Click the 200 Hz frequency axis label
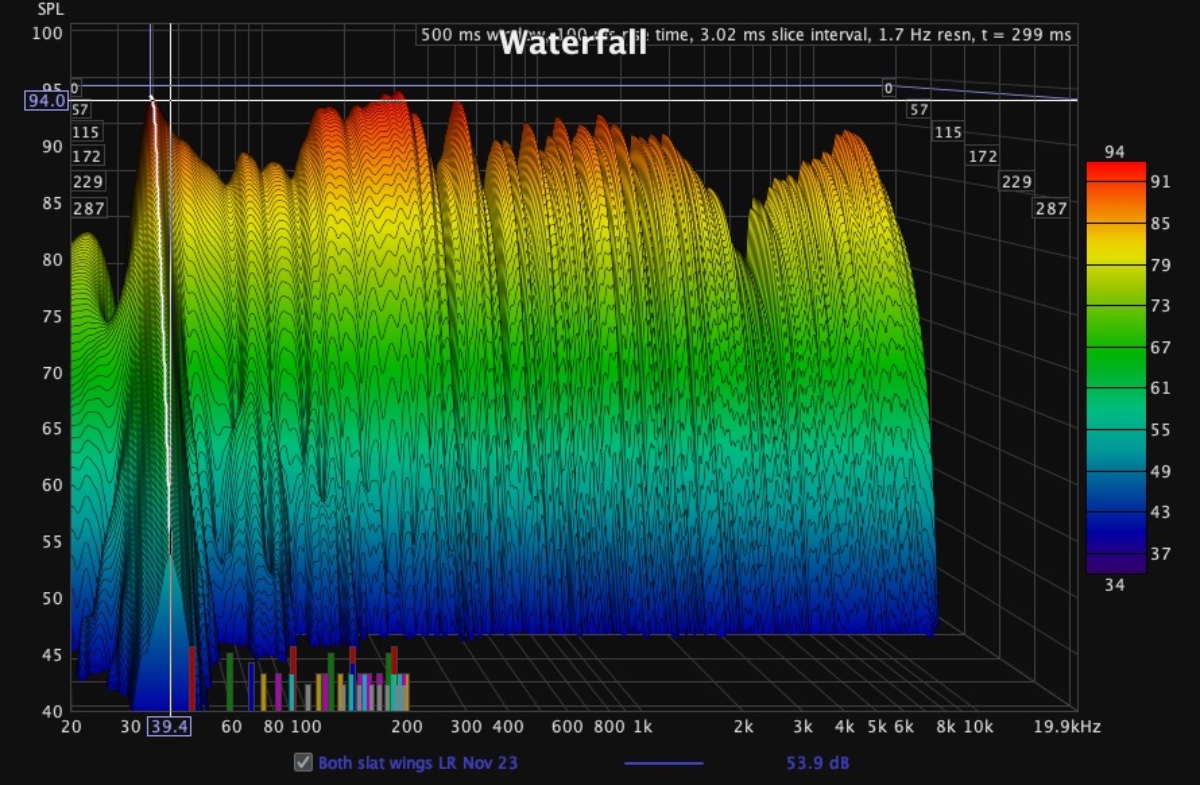 [406, 727]
